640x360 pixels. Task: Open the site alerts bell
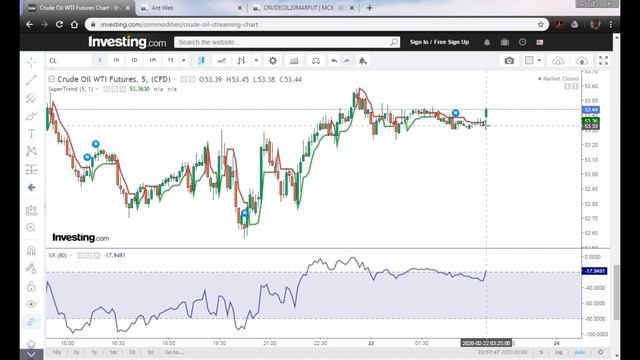point(487,42)
